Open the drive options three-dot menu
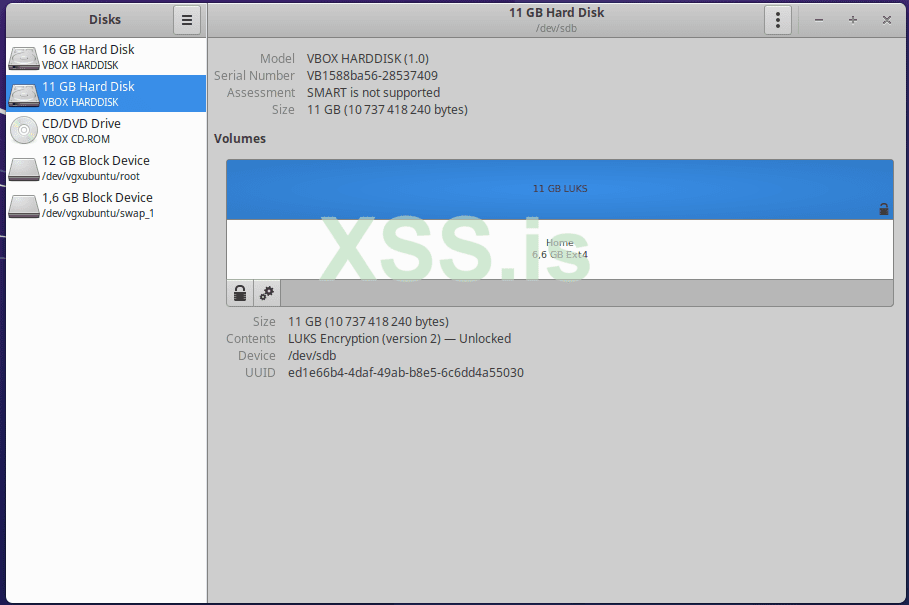Viewport: 909px width, 605px height. pos(777,20)
